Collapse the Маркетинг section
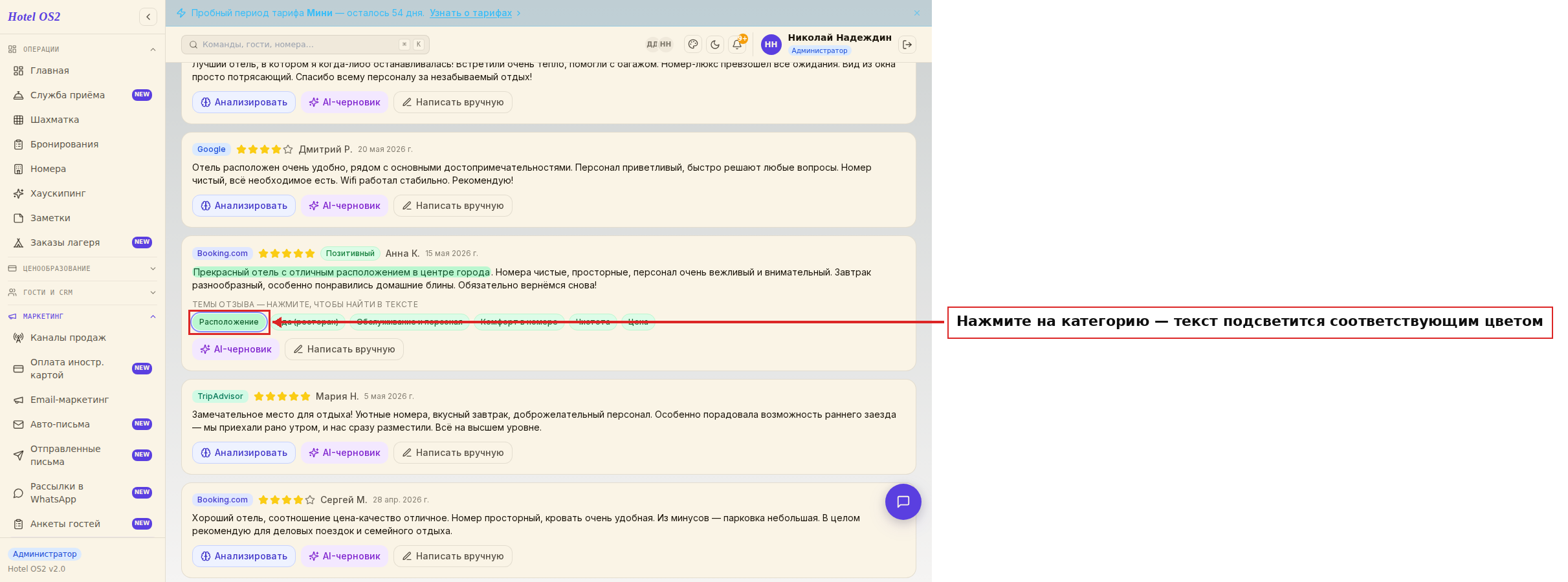 tap(82, 316)
